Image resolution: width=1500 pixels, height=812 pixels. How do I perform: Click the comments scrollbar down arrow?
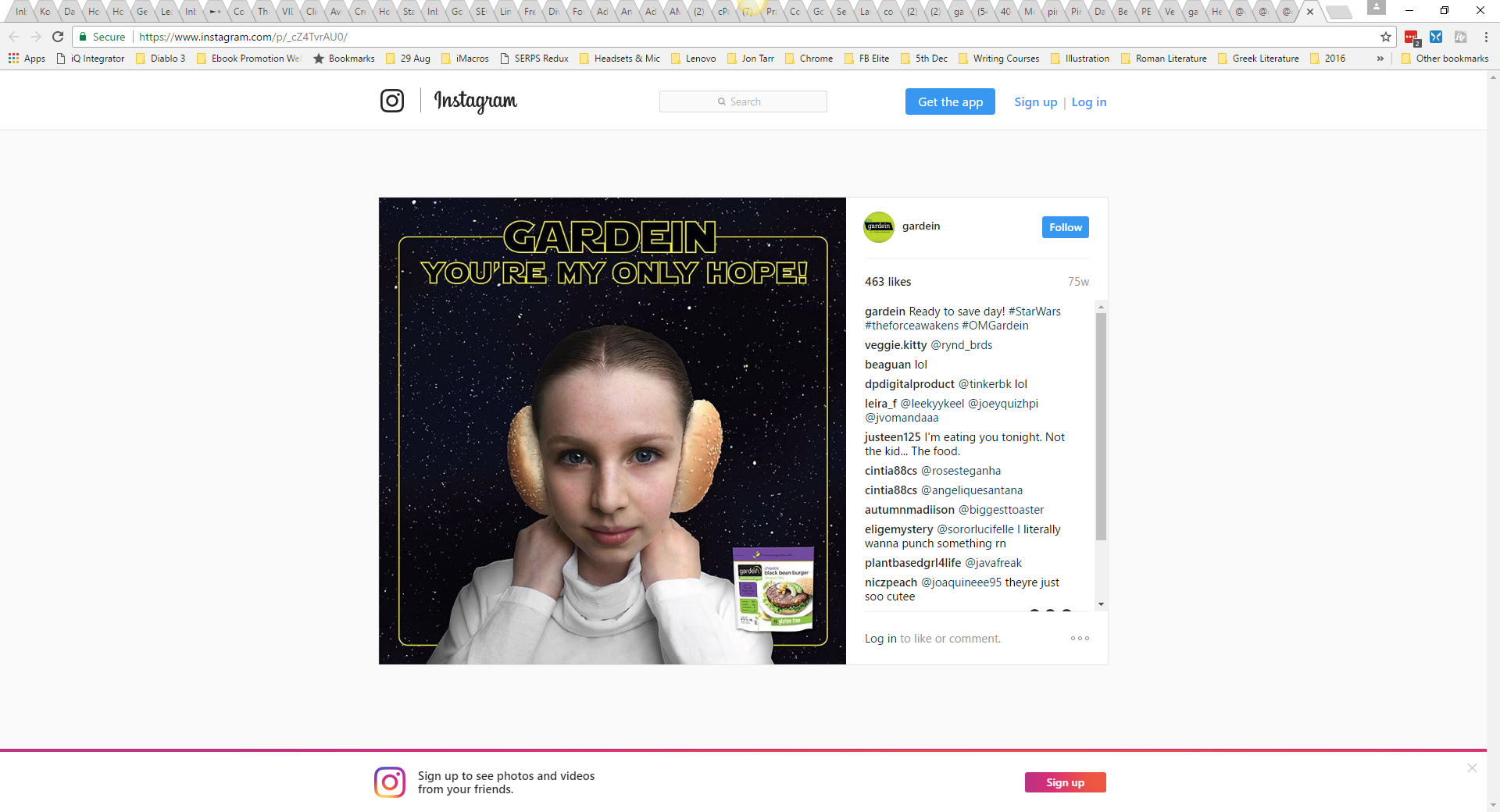click(1101, 604)
